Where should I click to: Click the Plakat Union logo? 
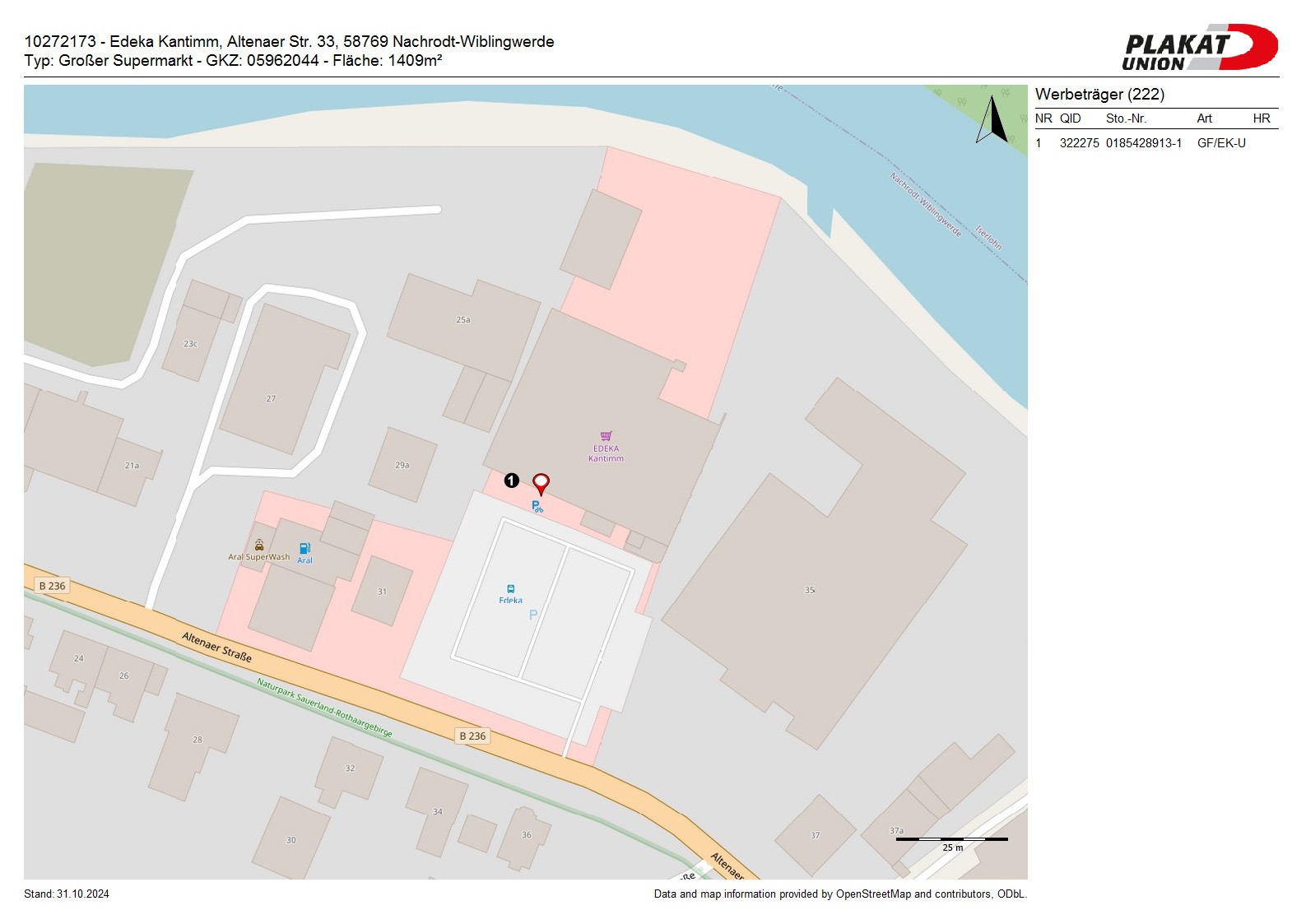click(x=1199, y=47)
